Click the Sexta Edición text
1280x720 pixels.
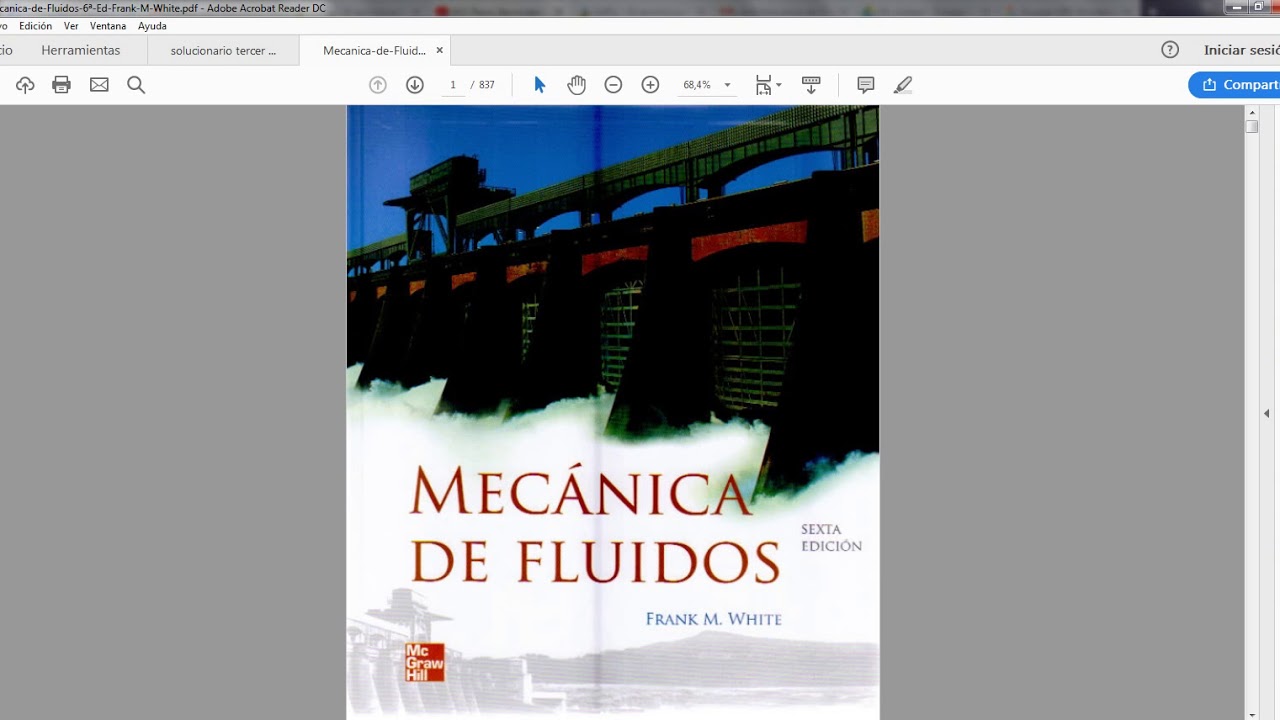(x=831, y=538)
